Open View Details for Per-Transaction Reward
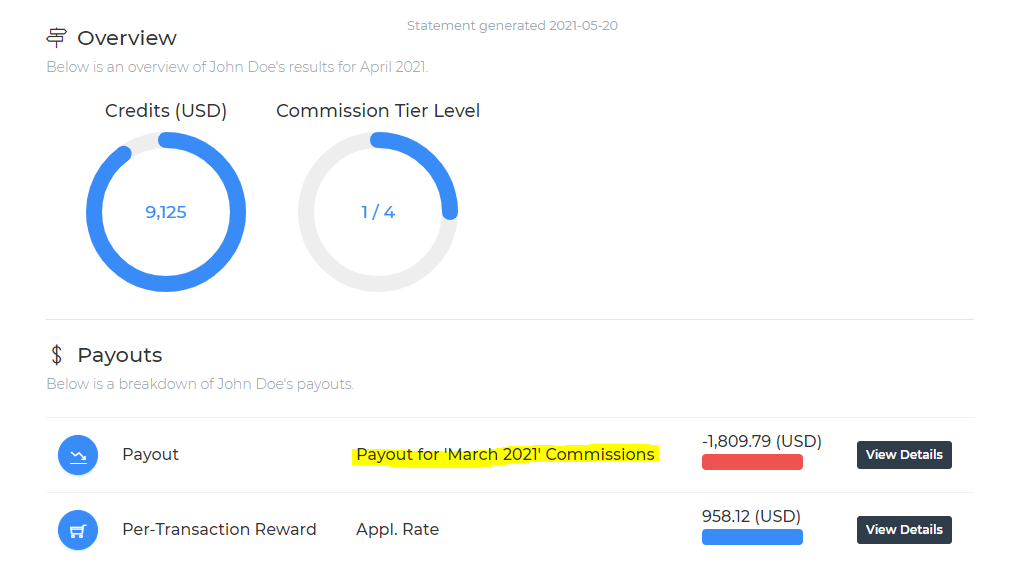This screenshot has height=587, width=1023. pyautogui.click(x=904, y=530)
